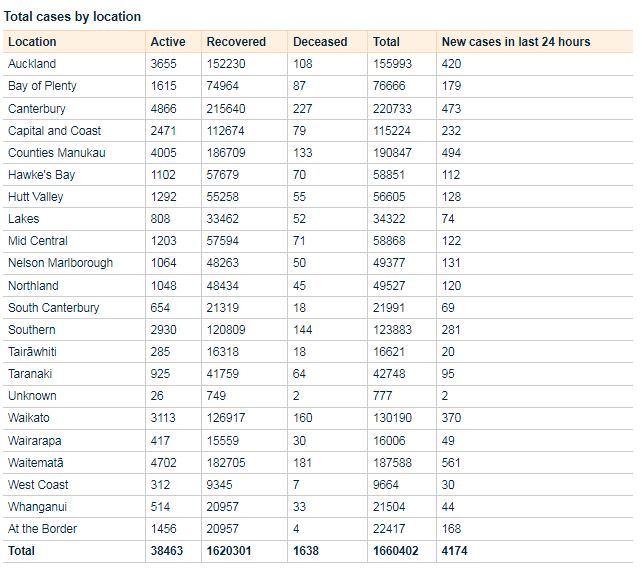Click the At the Border location cell
Screen dimensions: 642x584
pos(42,529)
